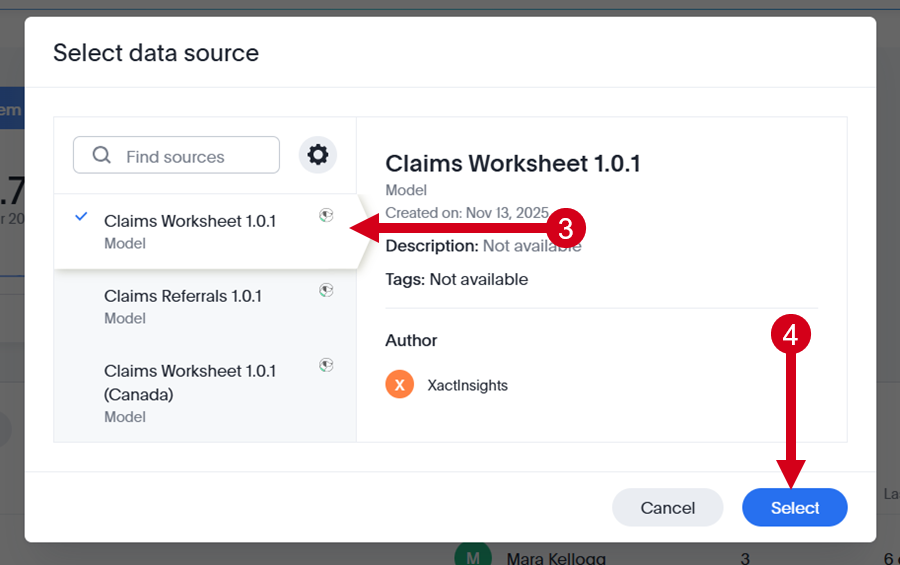Click the Select button
The image size is (900, 565).
coord(794,508)
